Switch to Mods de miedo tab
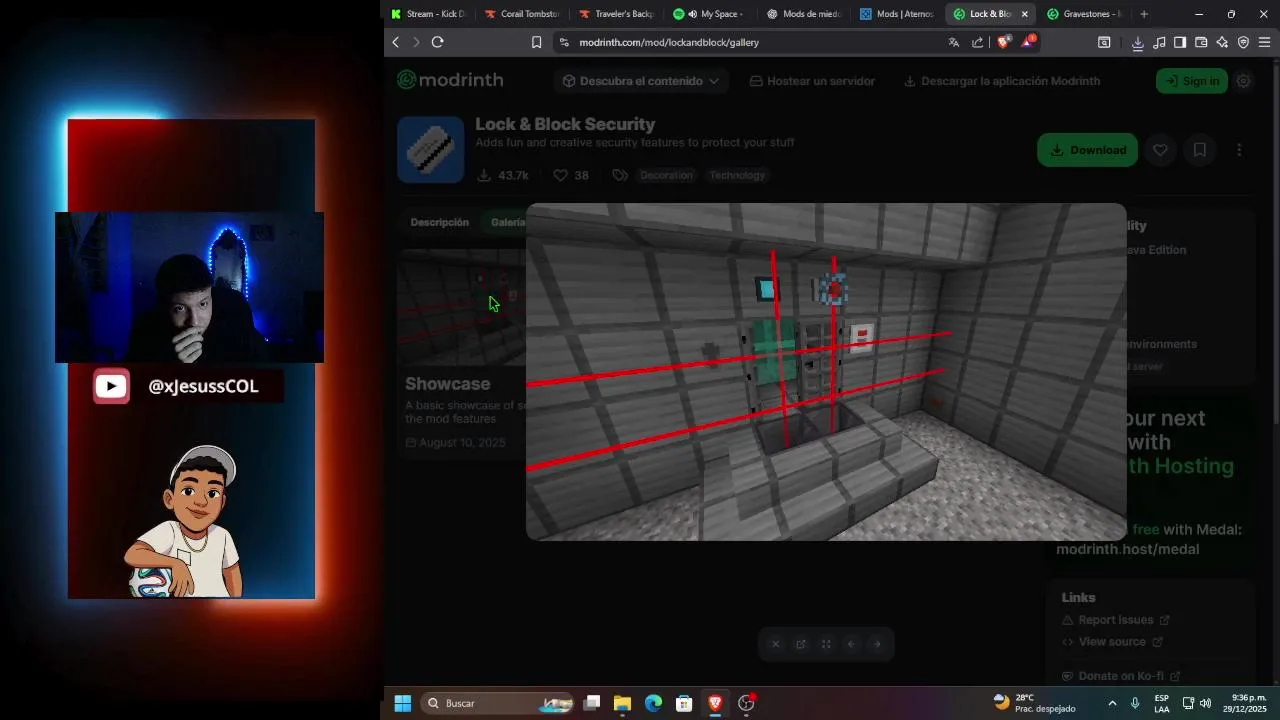1280x720 pixels. (804, 14)
